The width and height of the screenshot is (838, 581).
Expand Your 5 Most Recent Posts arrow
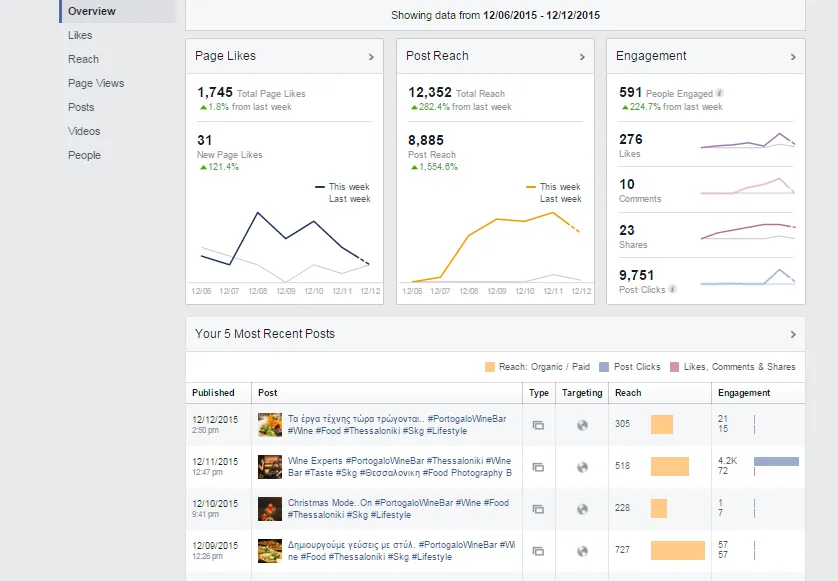[x=793, y=334]
